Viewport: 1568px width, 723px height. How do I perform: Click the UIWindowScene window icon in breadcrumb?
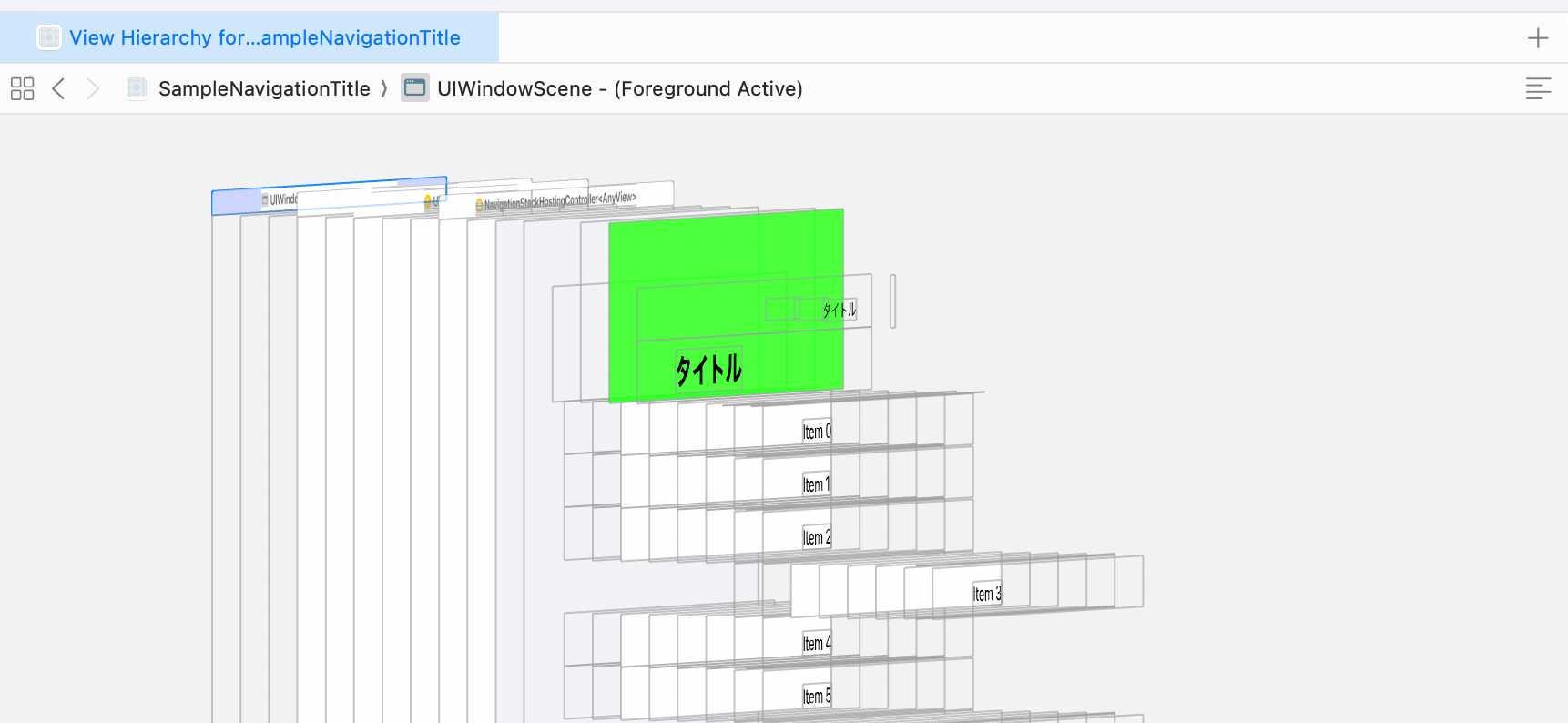pos(415,88)
